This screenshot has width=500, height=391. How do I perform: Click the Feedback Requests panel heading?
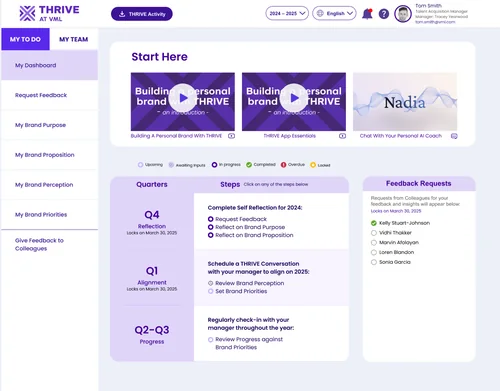[419, 183]
